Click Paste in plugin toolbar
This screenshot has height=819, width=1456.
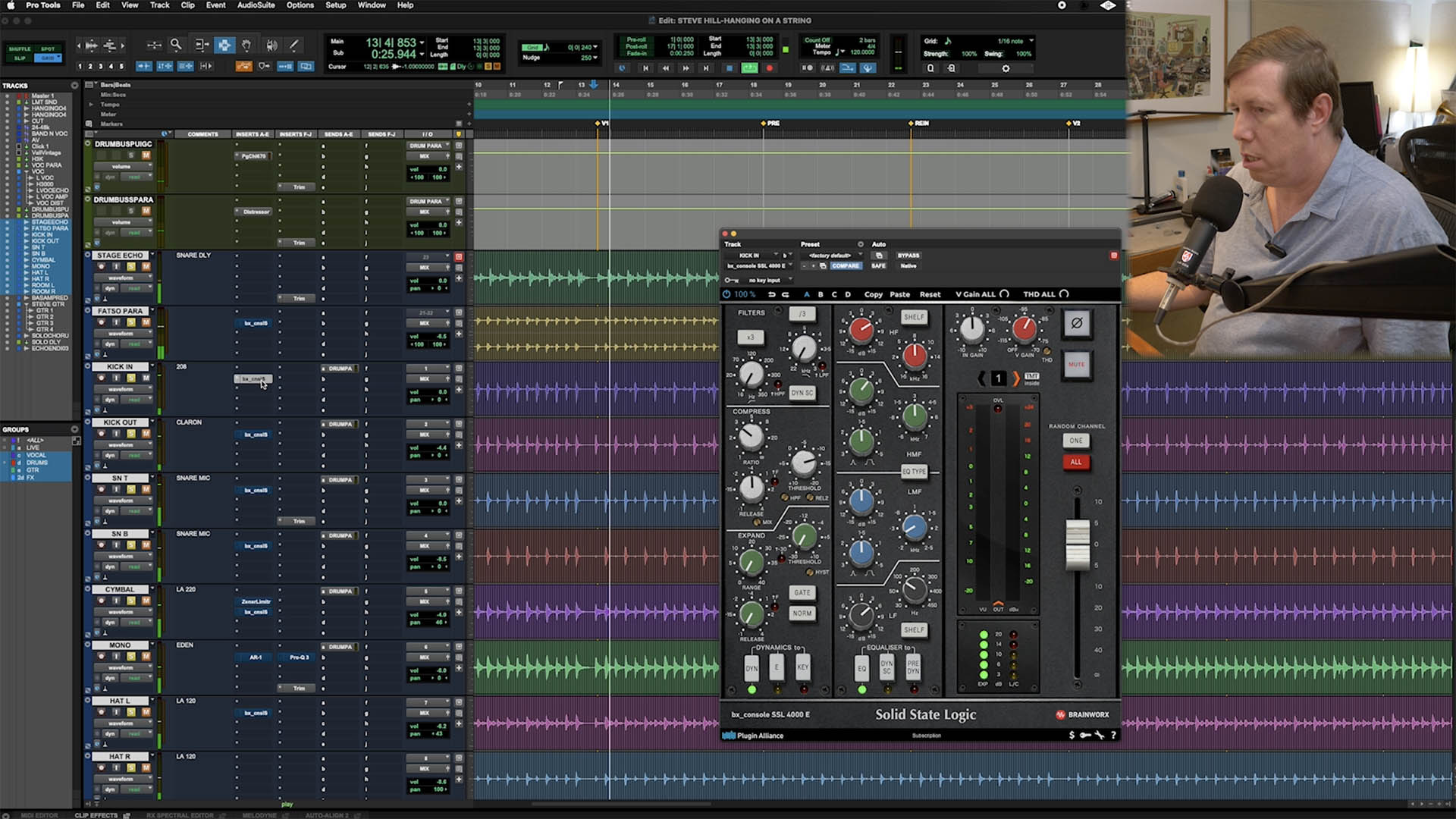(900, 294)
